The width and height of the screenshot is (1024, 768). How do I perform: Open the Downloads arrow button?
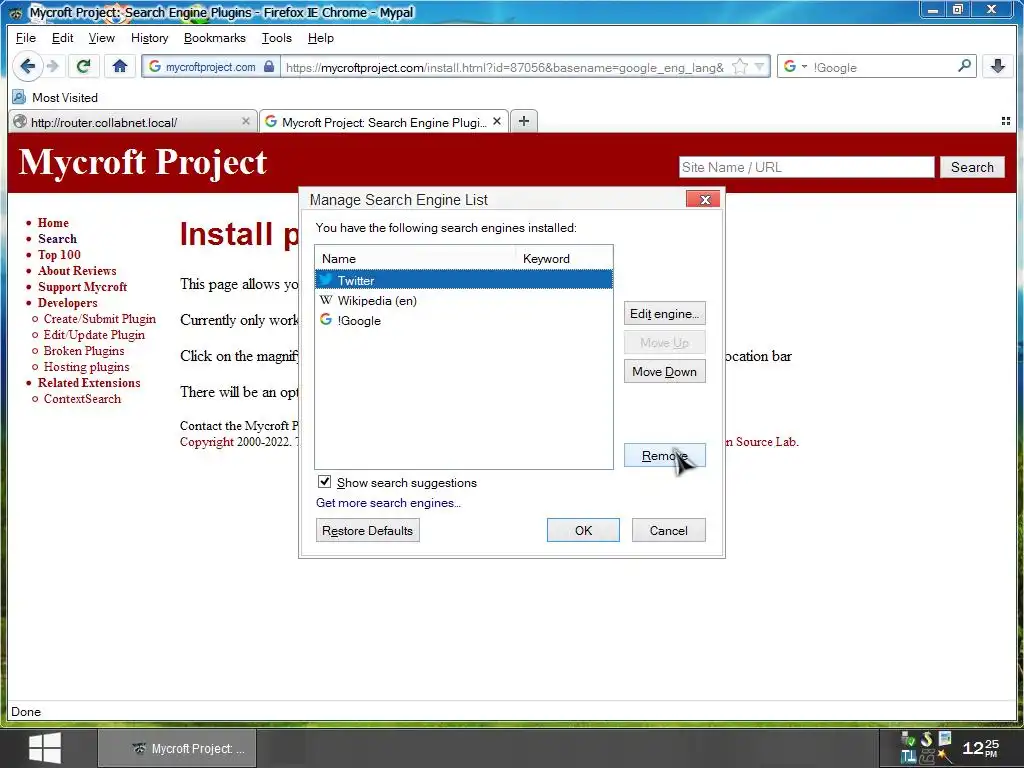[997, 66]
